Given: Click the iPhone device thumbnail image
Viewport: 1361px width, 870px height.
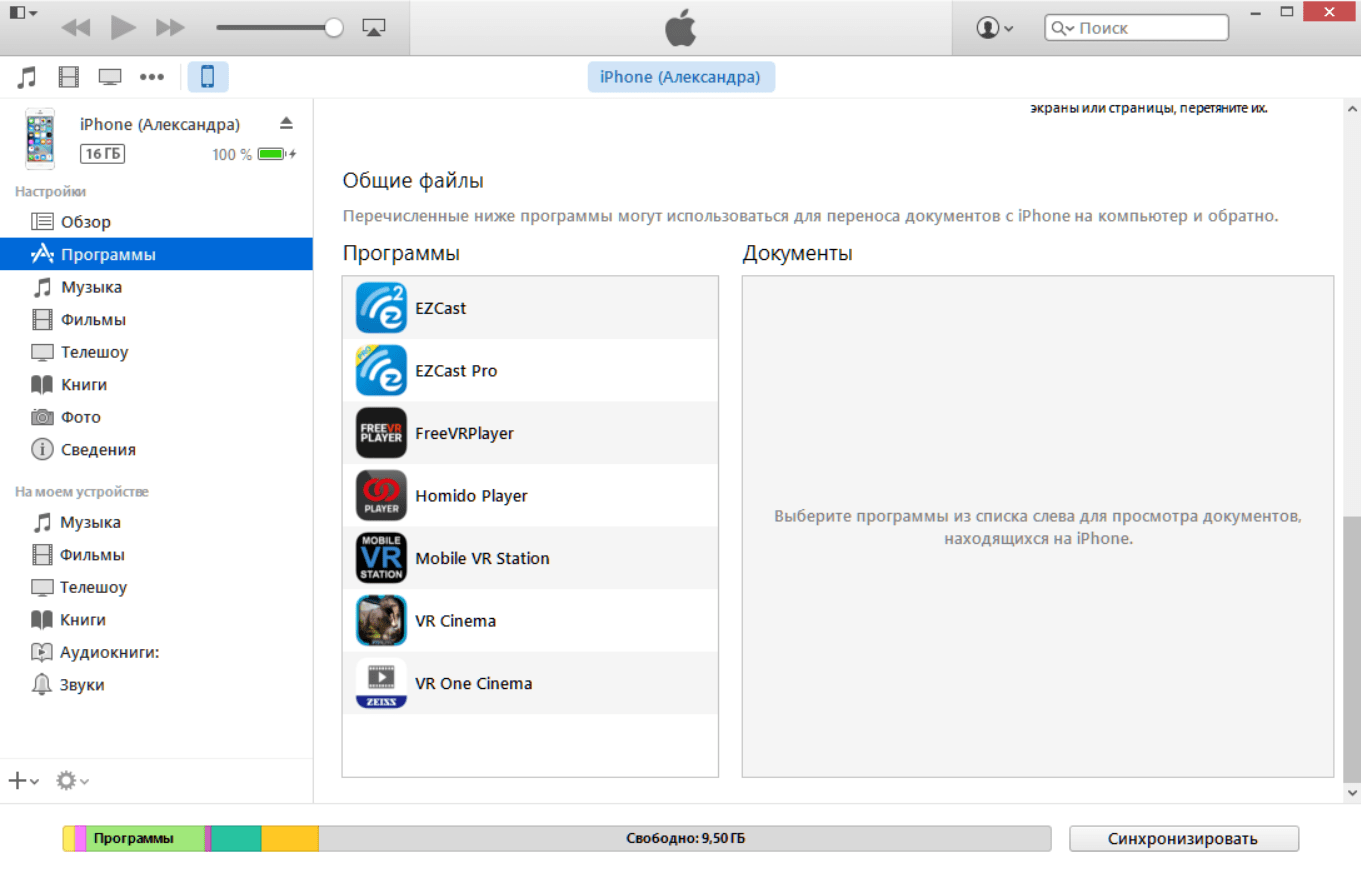Looking at the screenshot, I should click(x=40, y=139).
